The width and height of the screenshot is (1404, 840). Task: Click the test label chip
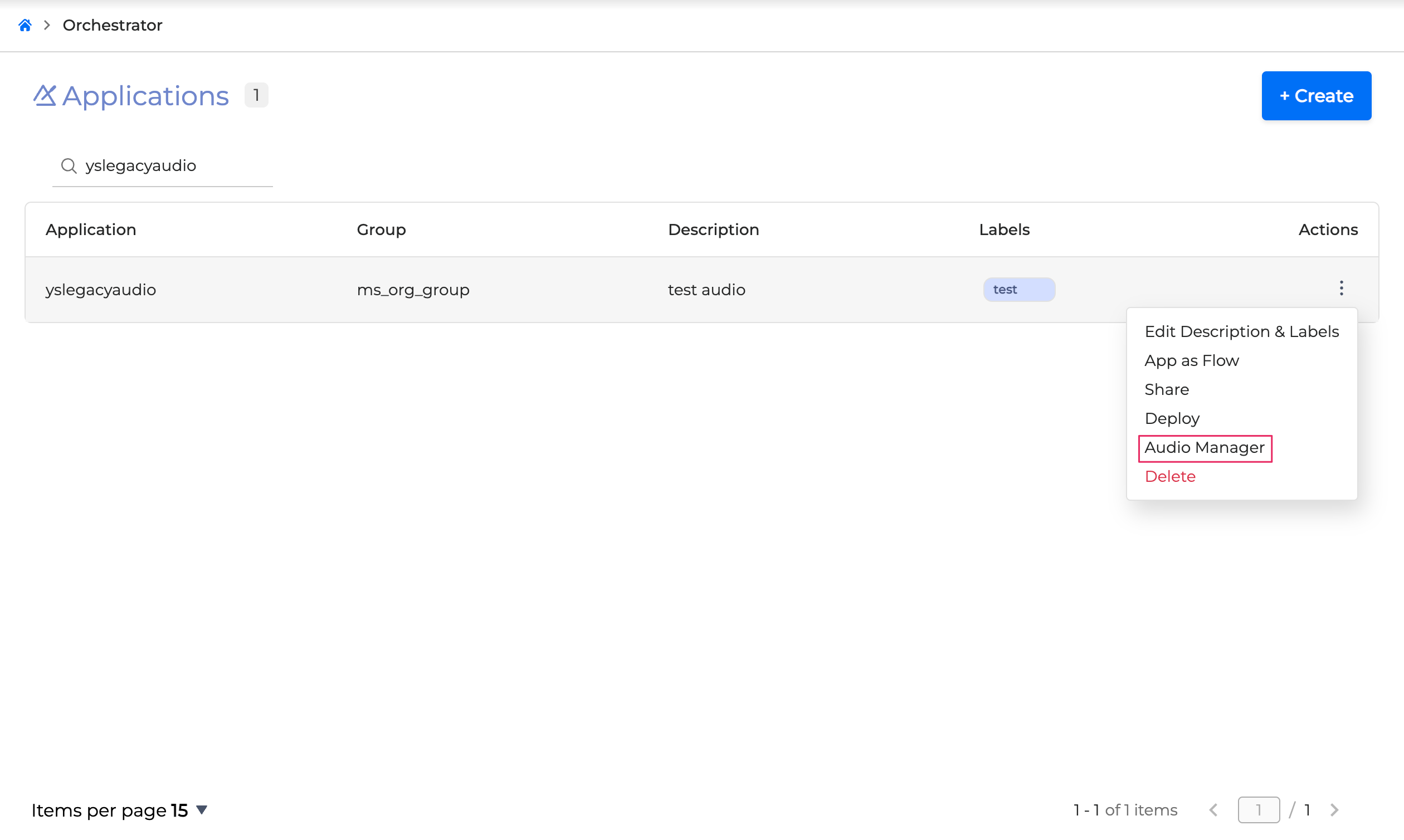point(1018,289)
